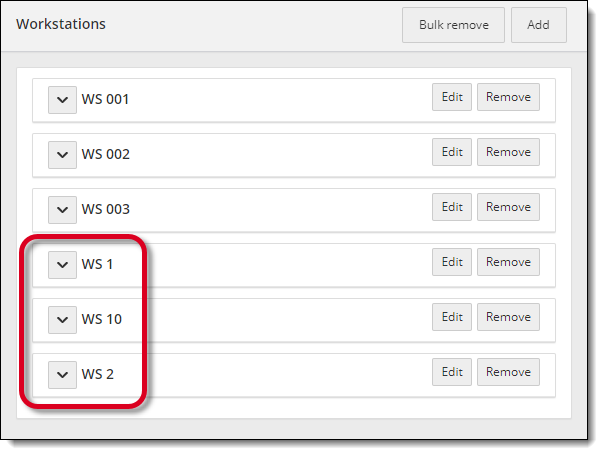Image resolution: width=603 pixels, height=455 pixels.
Task: Remove the WS 2 workstation
Action: pos(508,372)
